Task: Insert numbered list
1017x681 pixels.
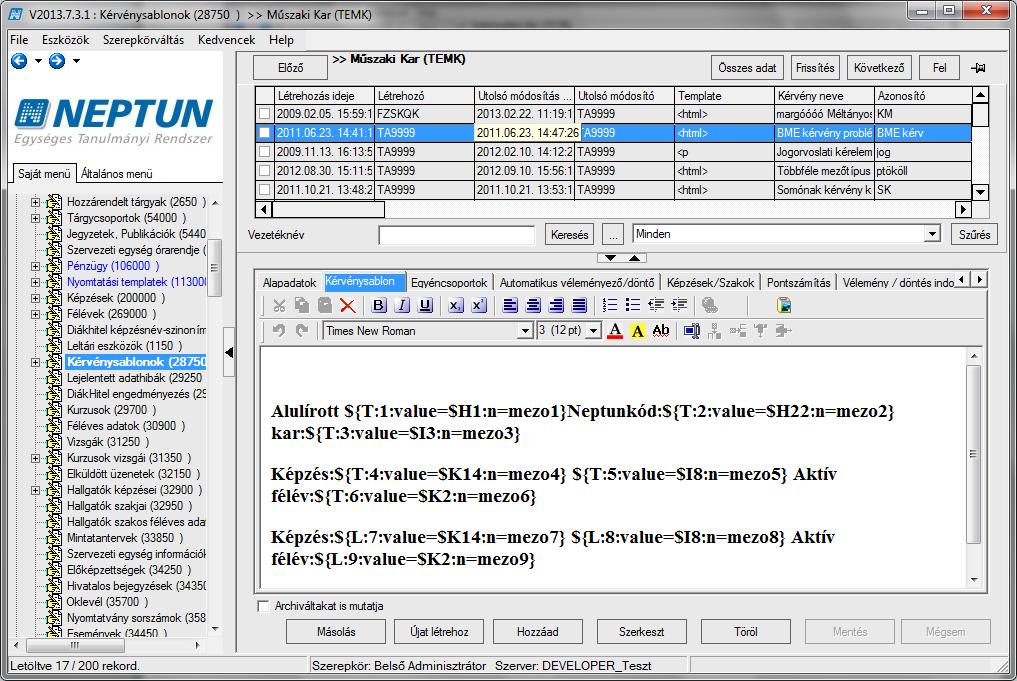Action: pyautogui.click(x=610, y=305)
